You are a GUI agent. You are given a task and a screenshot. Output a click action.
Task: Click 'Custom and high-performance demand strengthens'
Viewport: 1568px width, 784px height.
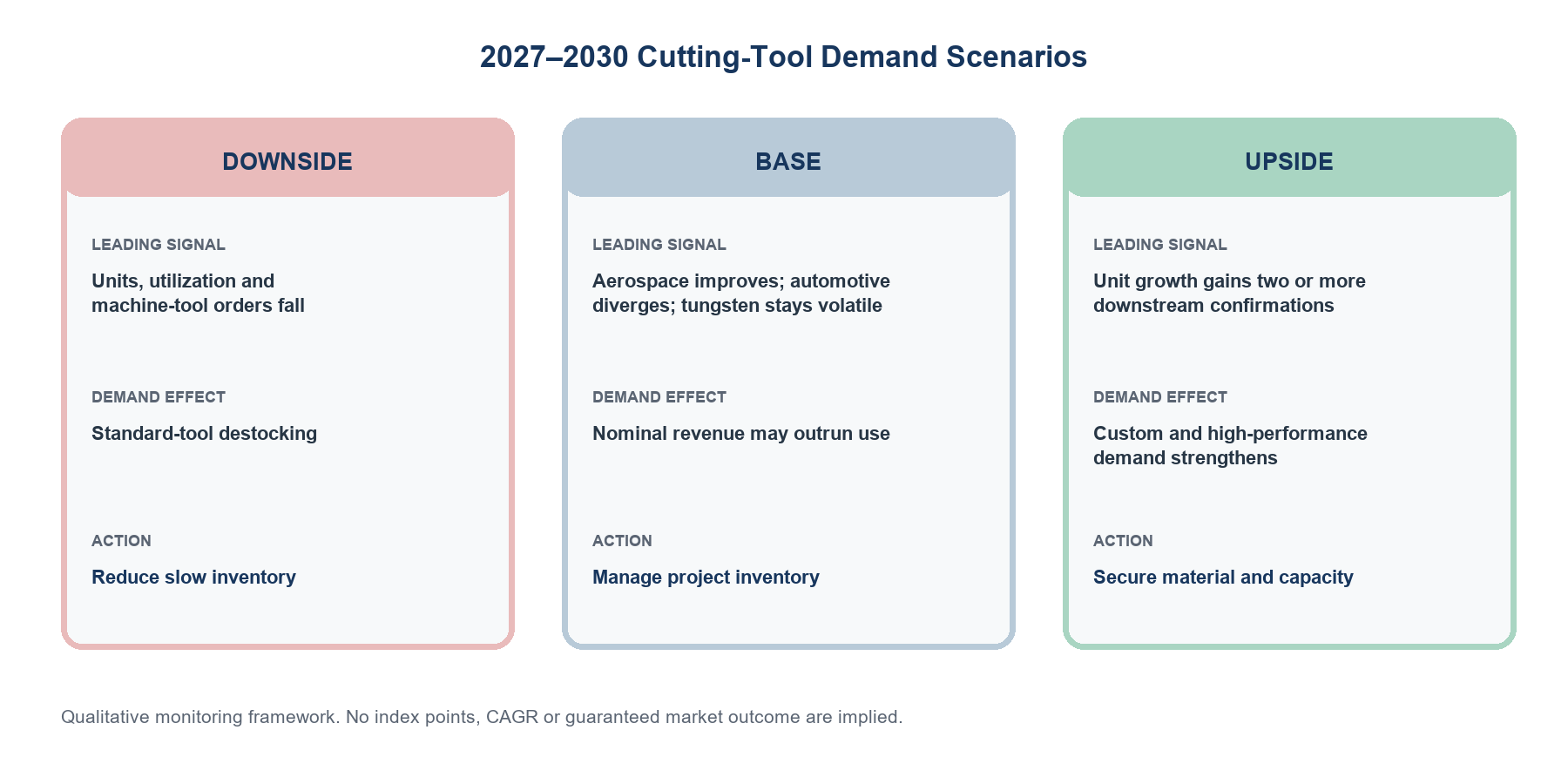[x=1230, y=445]
